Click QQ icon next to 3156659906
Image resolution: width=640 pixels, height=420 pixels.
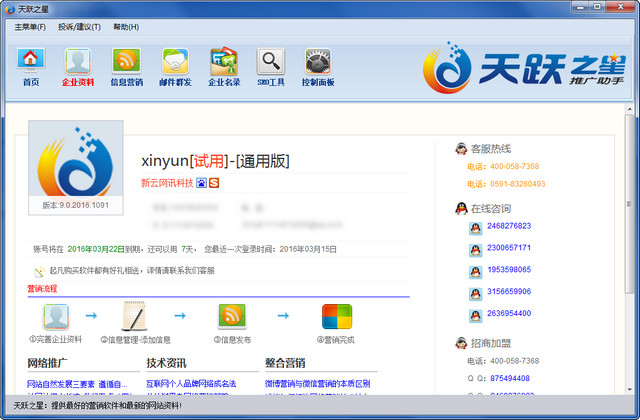(x=476, y=294)
